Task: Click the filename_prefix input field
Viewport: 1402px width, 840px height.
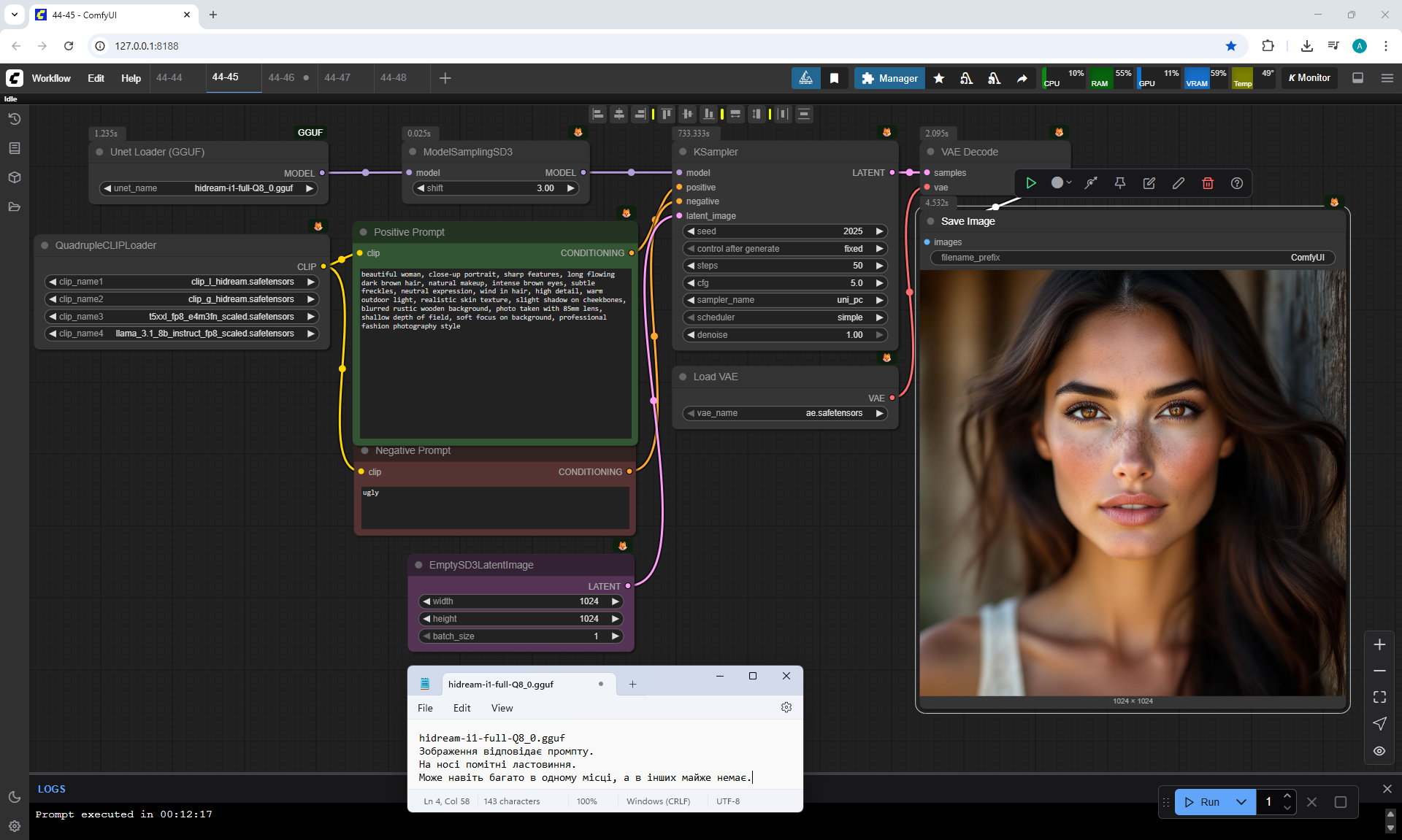Action: [x=1132, y=258]
